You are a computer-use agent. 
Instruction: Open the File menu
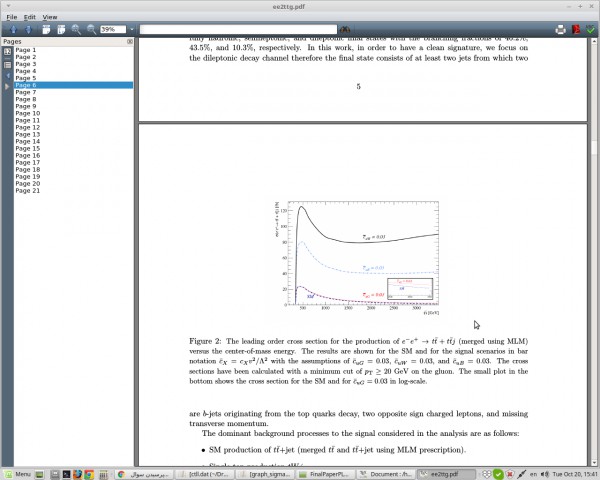tap(12, 17)
